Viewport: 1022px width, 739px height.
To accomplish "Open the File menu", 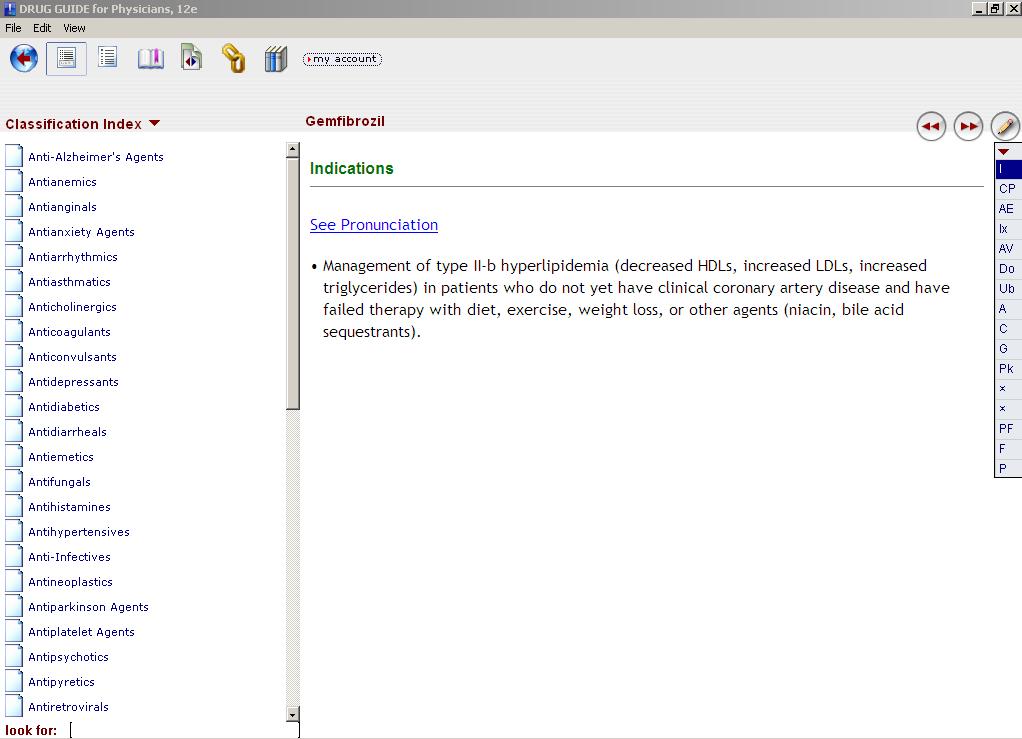I will point(13,28).
